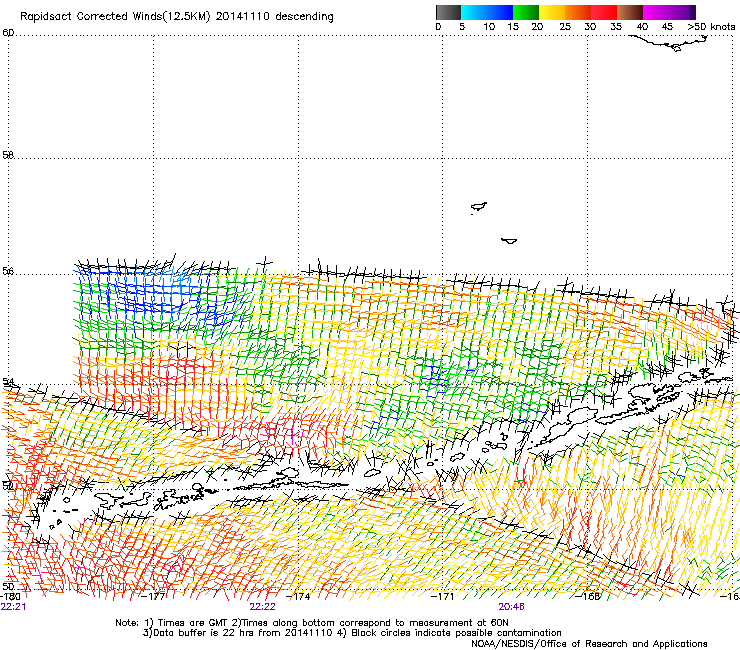740x650 pixels.
Task: Click the coastline outline at top right corner
Action: [669, 43]
